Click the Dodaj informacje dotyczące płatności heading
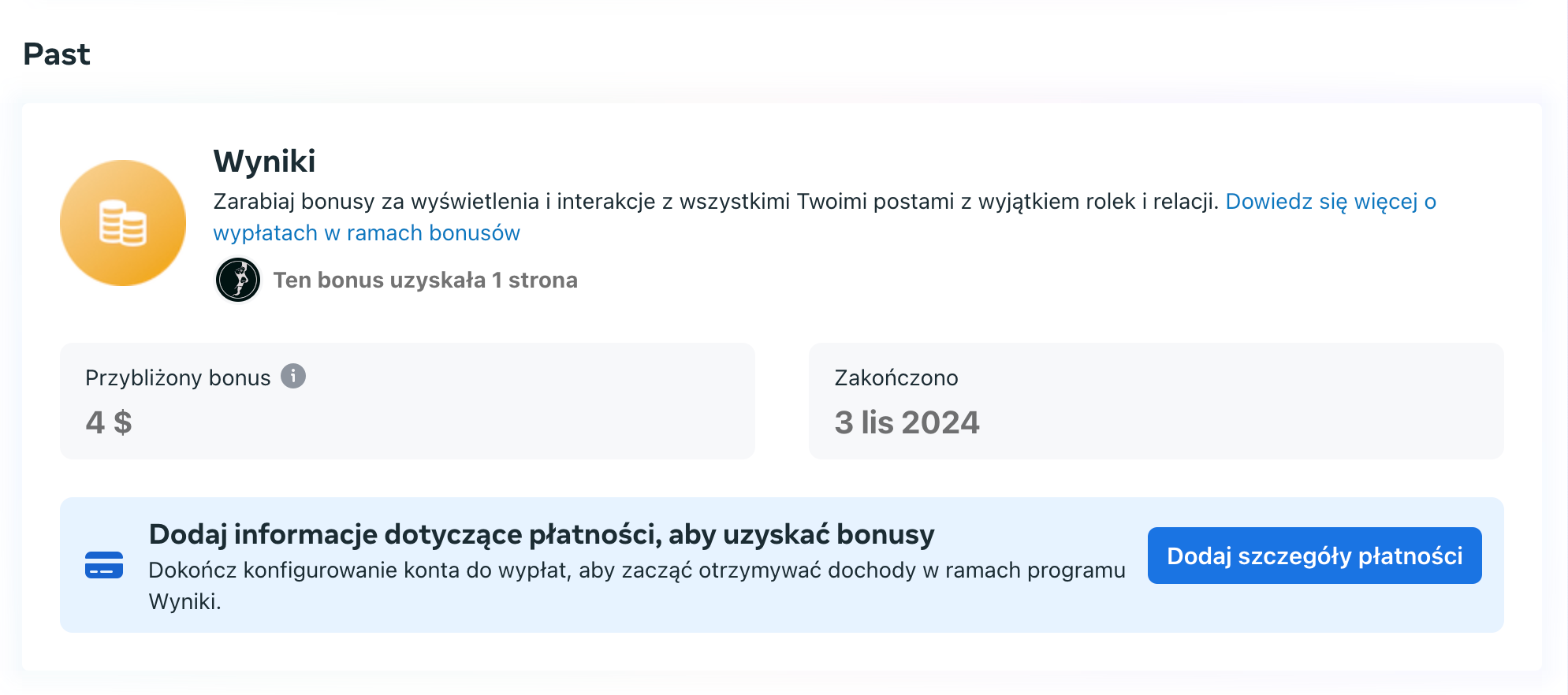Viewport: 1568px width, 695px height. [x=542, y=534]
